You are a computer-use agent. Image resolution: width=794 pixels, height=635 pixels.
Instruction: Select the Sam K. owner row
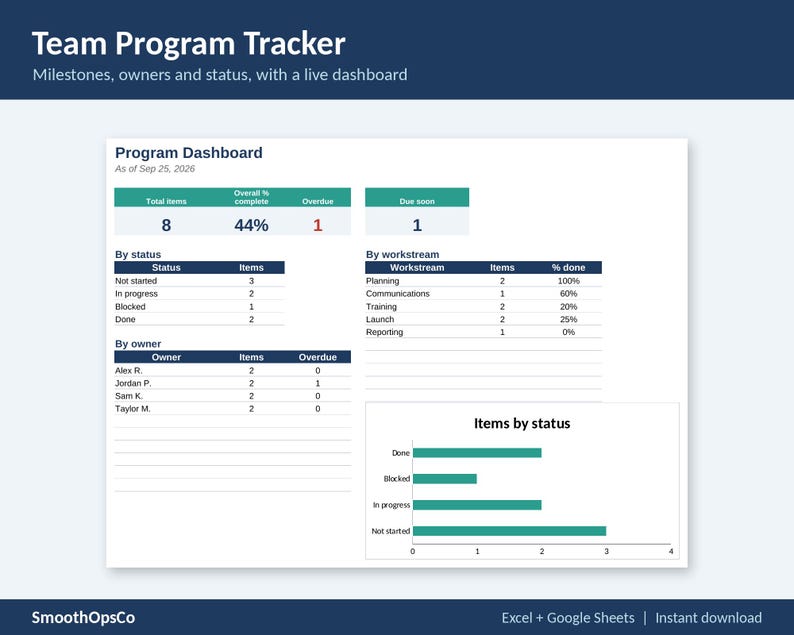[232, 395]
